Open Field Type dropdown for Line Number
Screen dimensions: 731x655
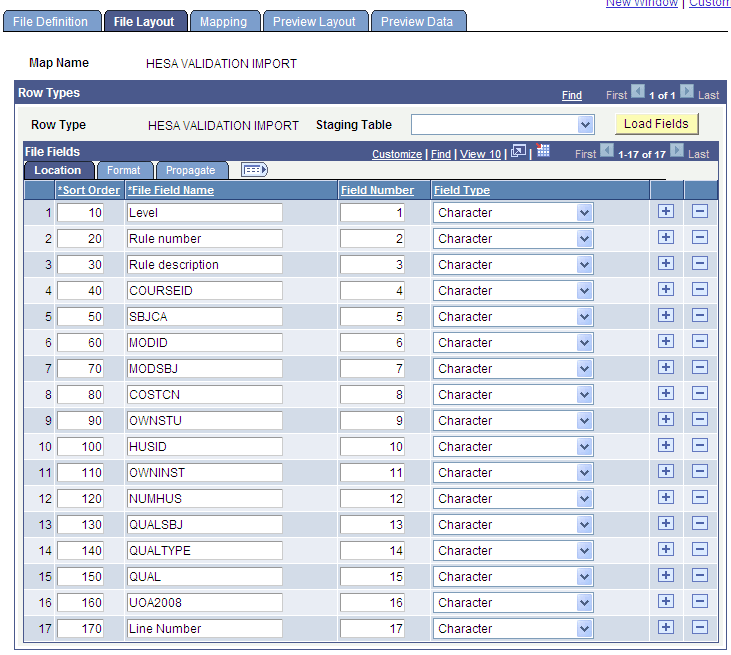click(584, 628)
